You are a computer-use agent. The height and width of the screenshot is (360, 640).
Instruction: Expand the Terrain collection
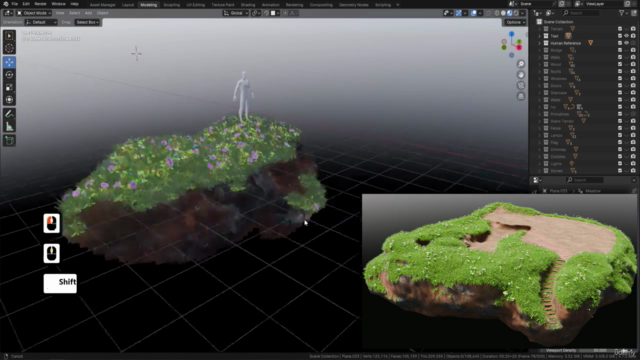tap(539, 29)
